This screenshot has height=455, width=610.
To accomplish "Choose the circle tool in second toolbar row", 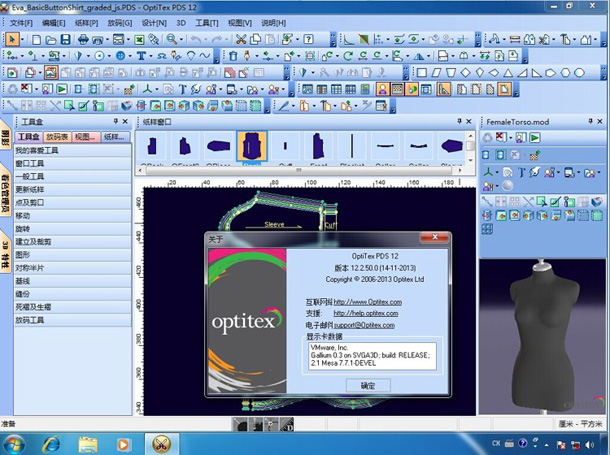I will pyautogui.click(x=99, y=56).
